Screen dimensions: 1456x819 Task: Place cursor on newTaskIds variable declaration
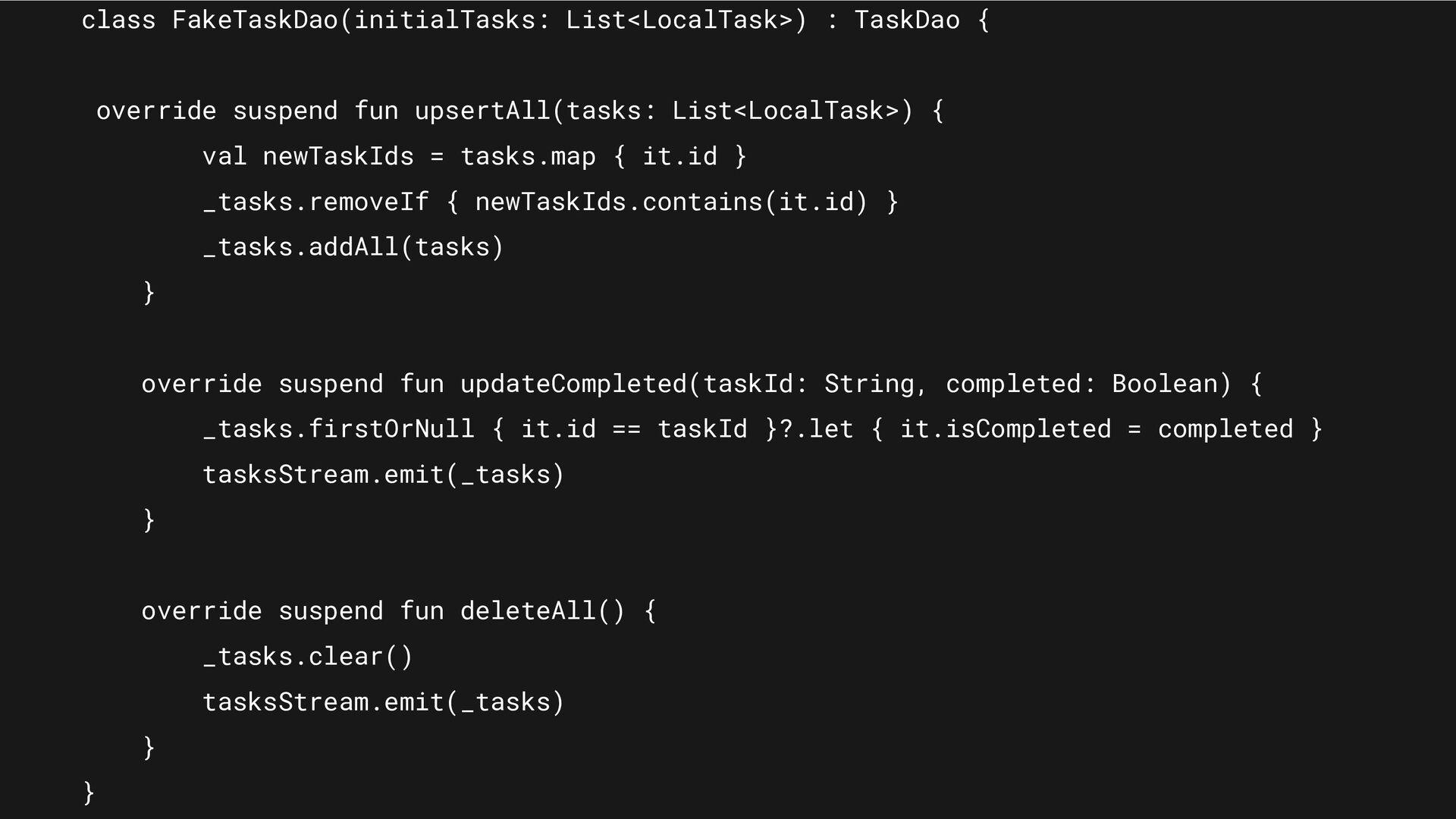pyautogui.click(x=338, y=156)
